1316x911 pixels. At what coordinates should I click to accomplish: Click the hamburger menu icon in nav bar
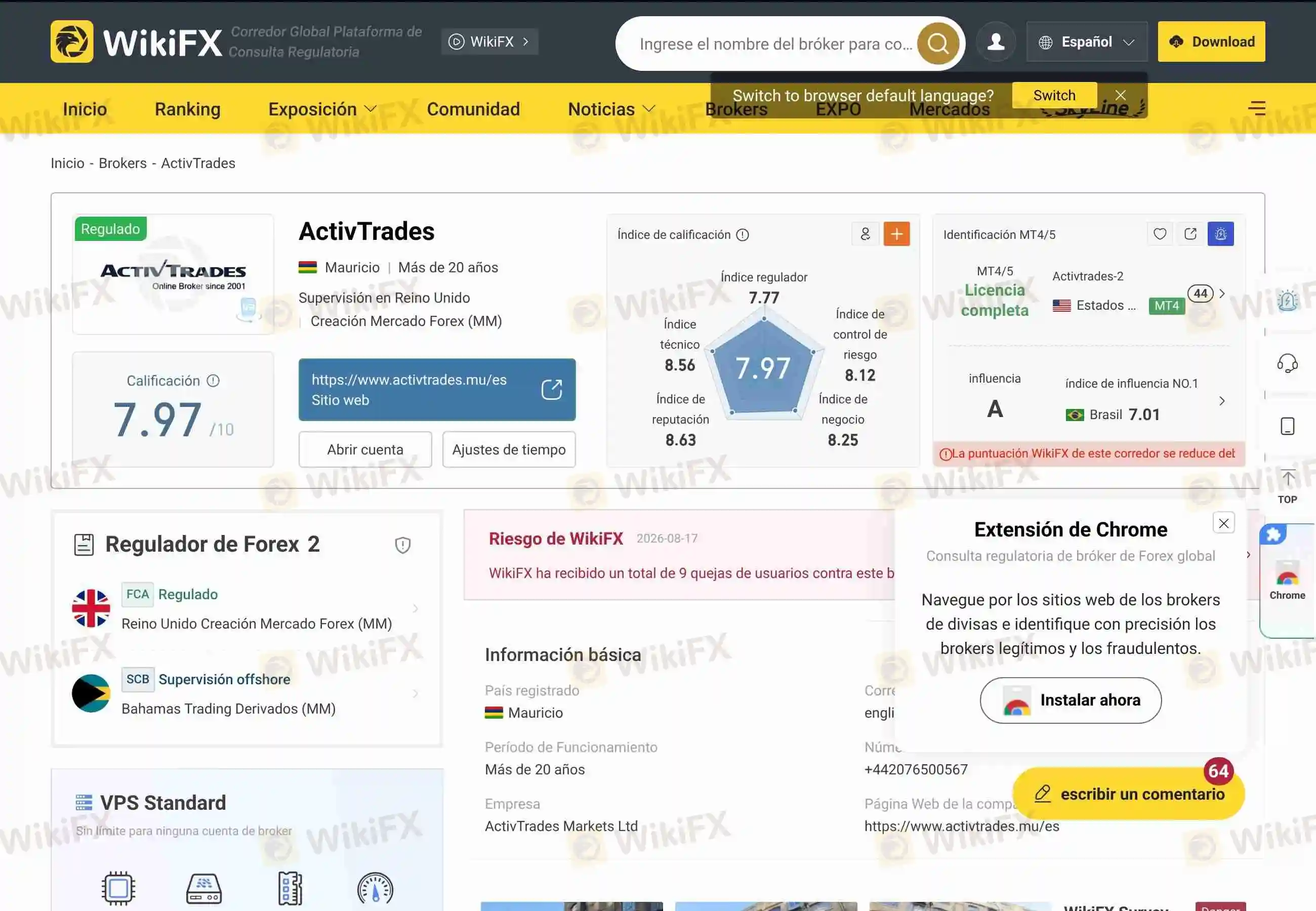[1257, 108]
